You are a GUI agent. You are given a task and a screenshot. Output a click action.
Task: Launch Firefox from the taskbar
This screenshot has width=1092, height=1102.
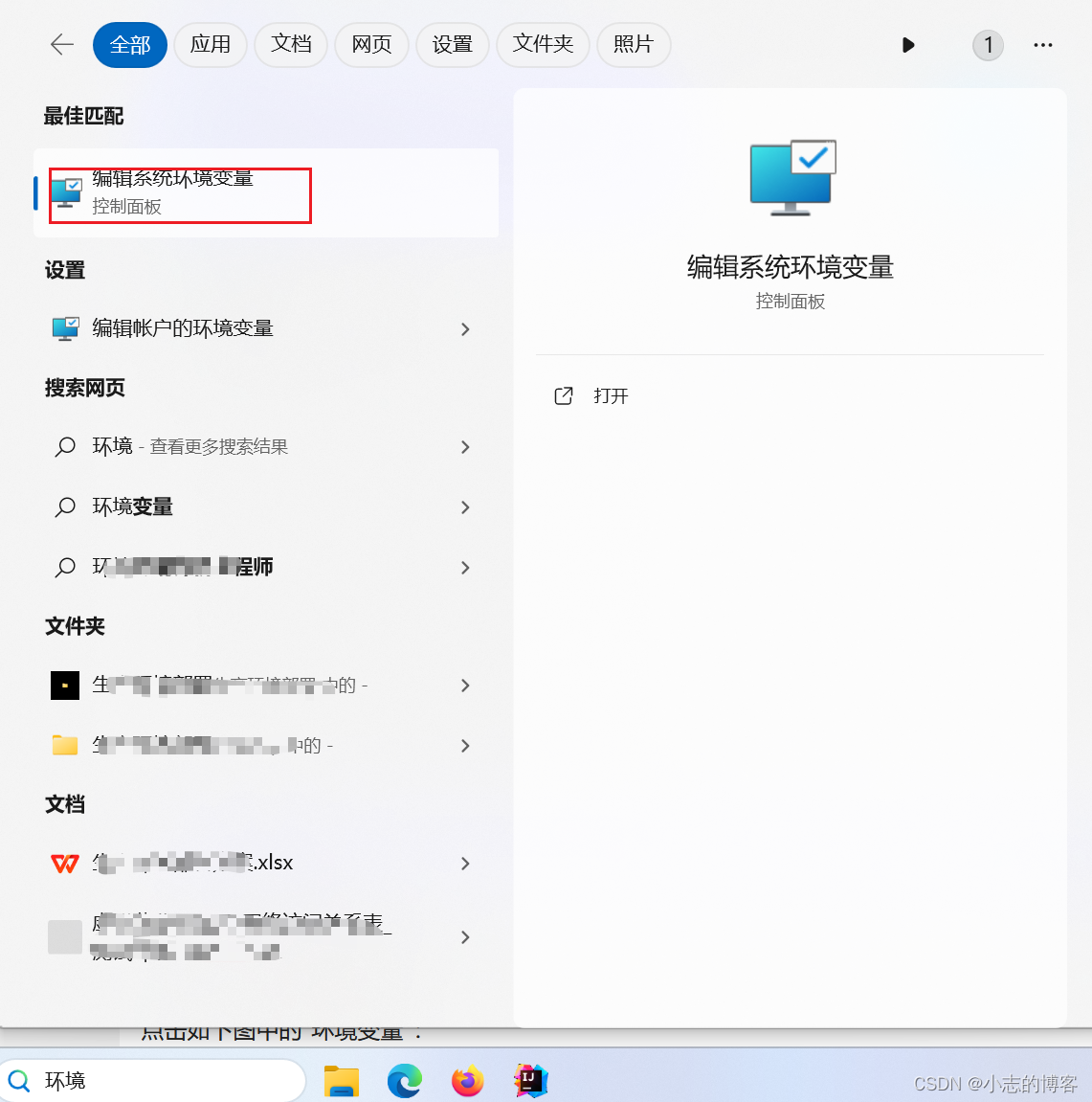(468, 1081)
